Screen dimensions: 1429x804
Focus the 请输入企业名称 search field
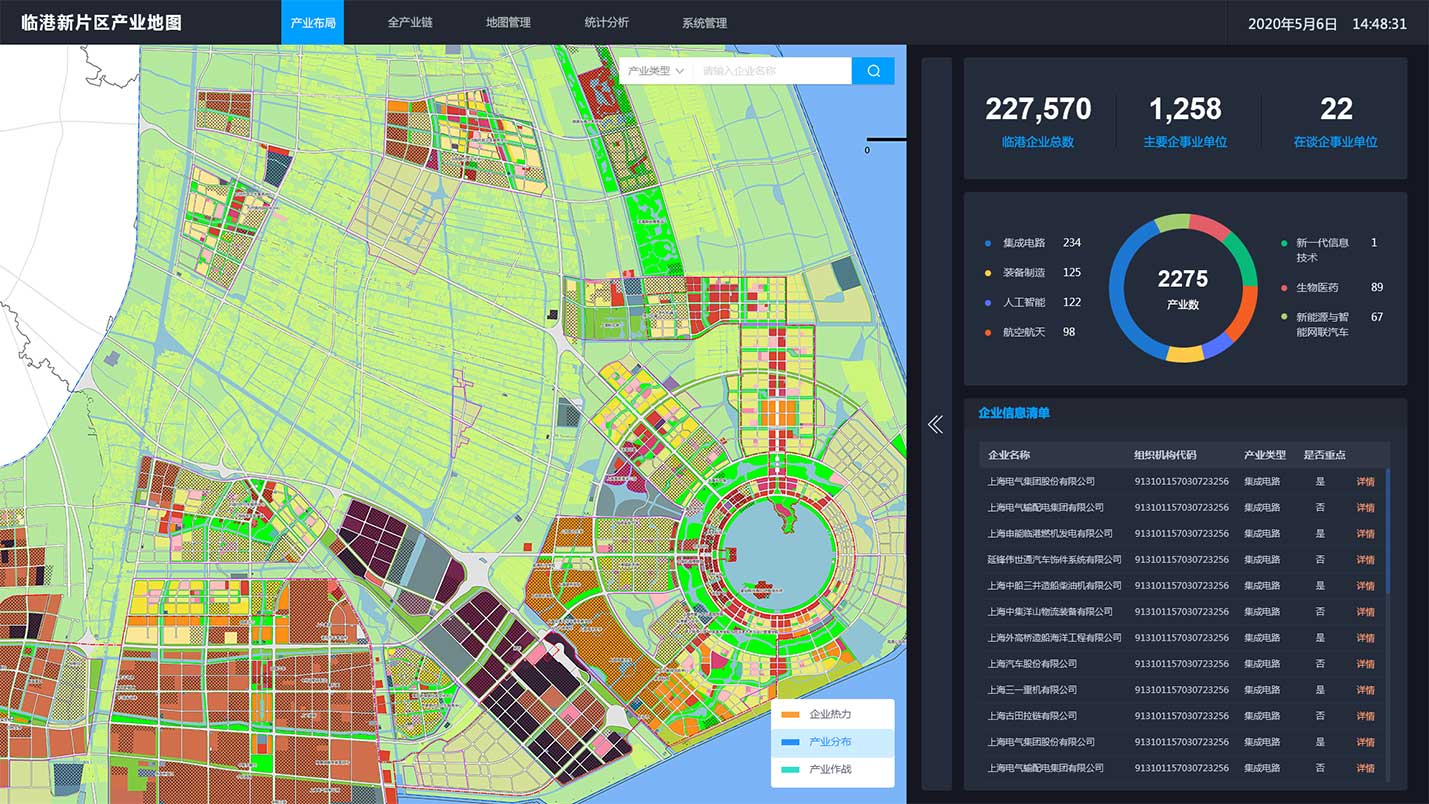point(773,71)
